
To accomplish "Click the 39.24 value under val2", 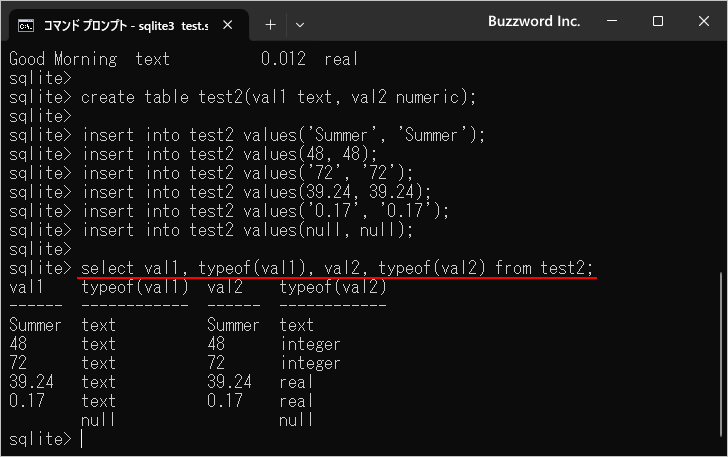I will click(229, 382).
